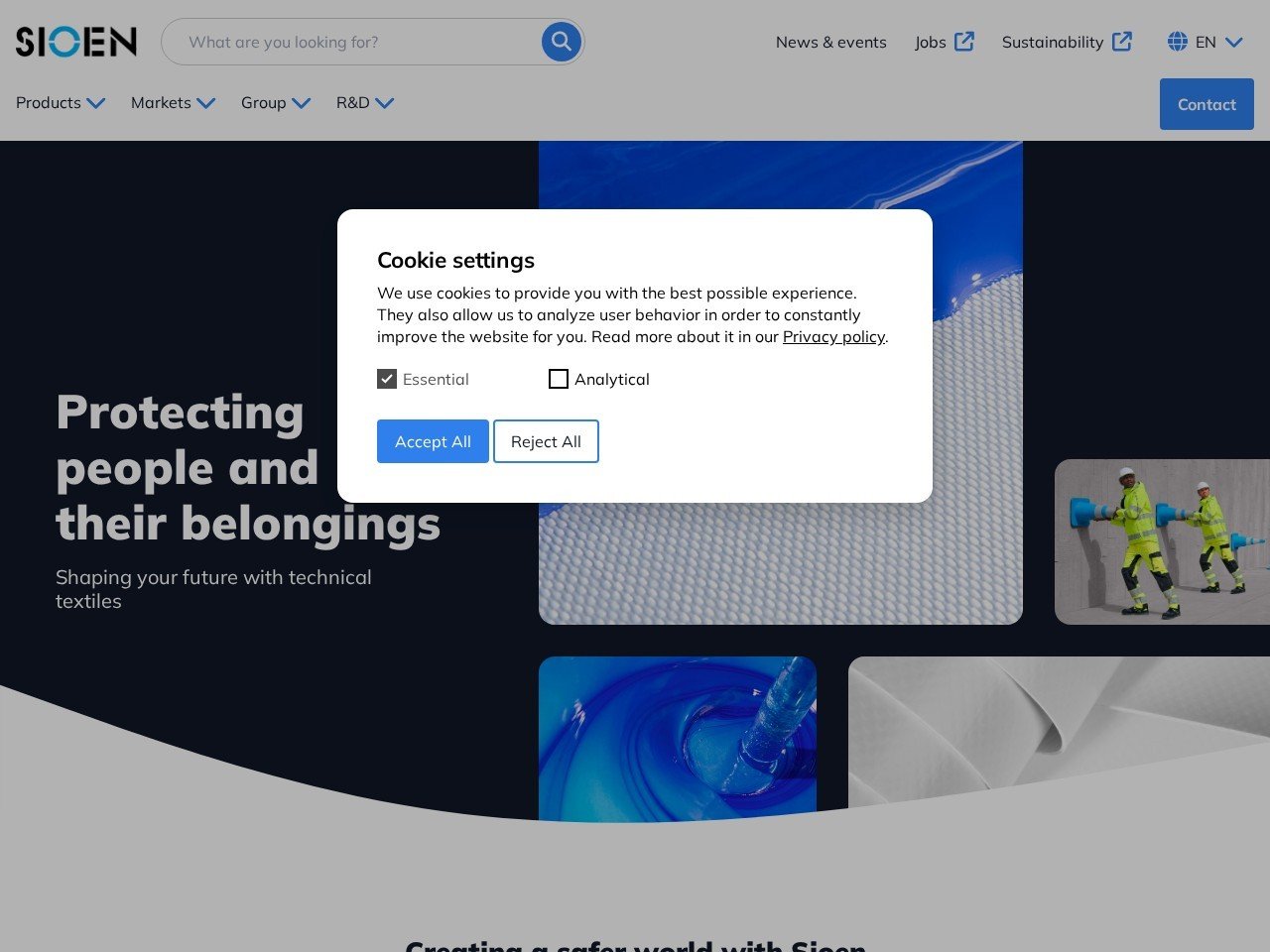Click the magnifier search button
The image size is (1270, 952).
(x=561, y=42)
